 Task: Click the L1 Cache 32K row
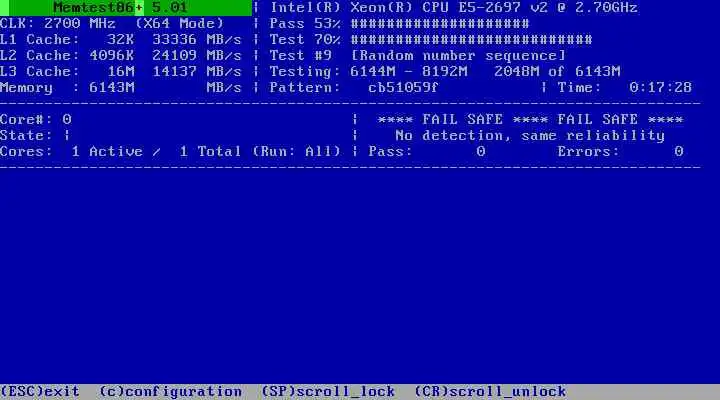click(x=120, y=39)
